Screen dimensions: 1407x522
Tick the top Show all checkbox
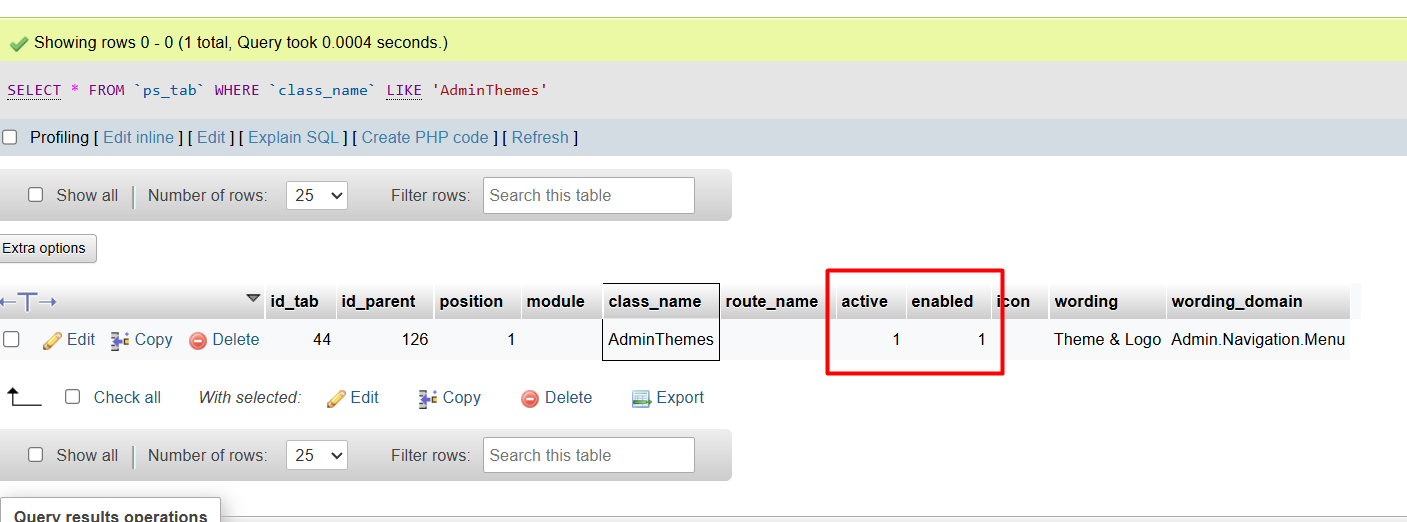point(36,195)
